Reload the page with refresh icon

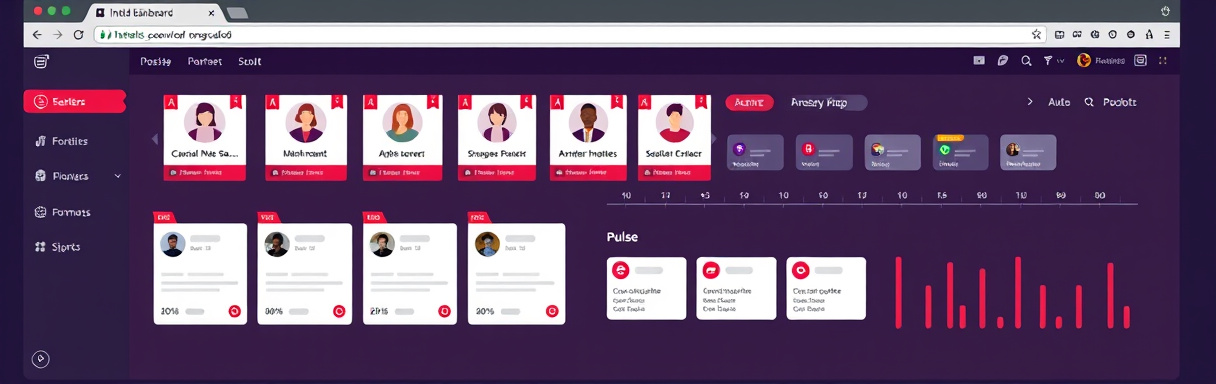click(79, 34)
